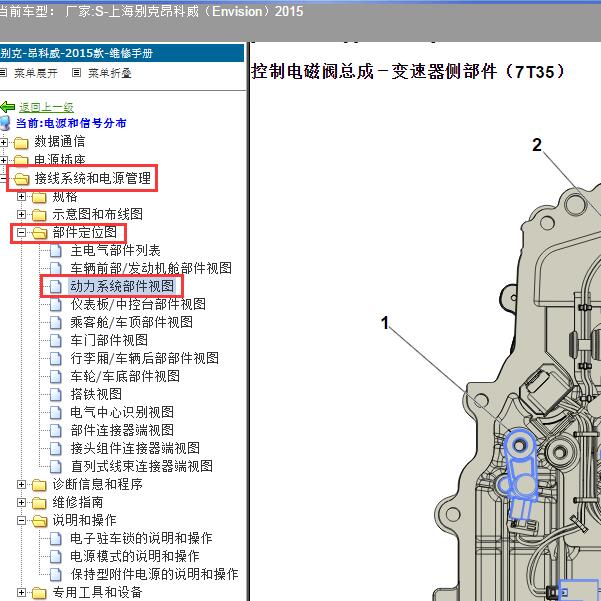The image size is (601, 601).
Task: Select 示意图和布线图 label
Action: tap(98, 214)
